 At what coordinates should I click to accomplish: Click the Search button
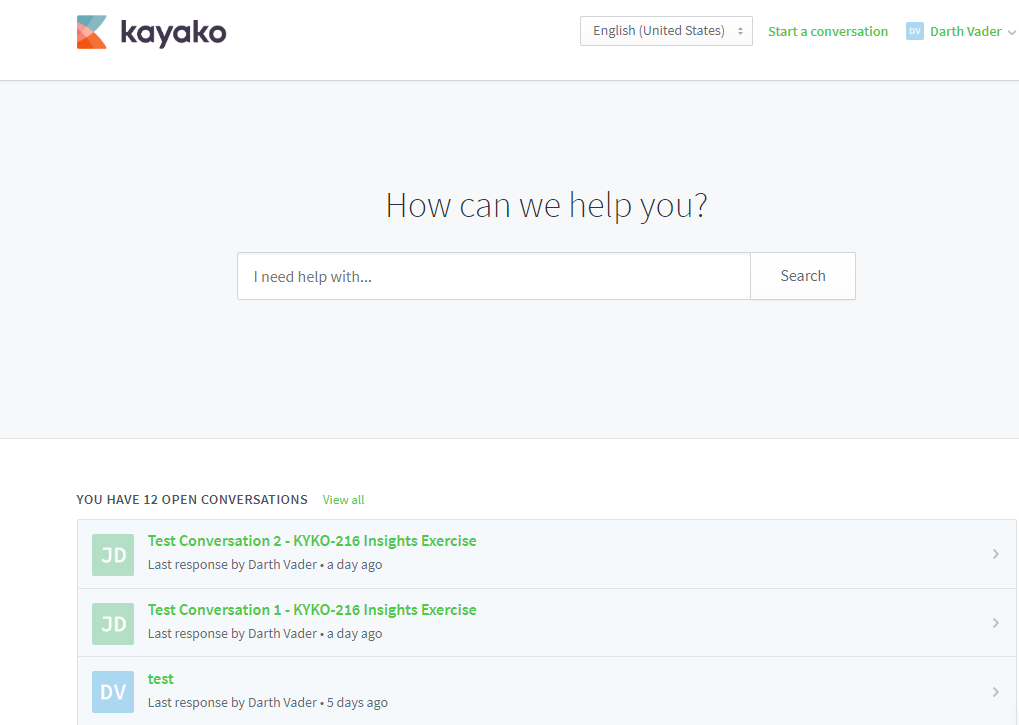point(803,276)
